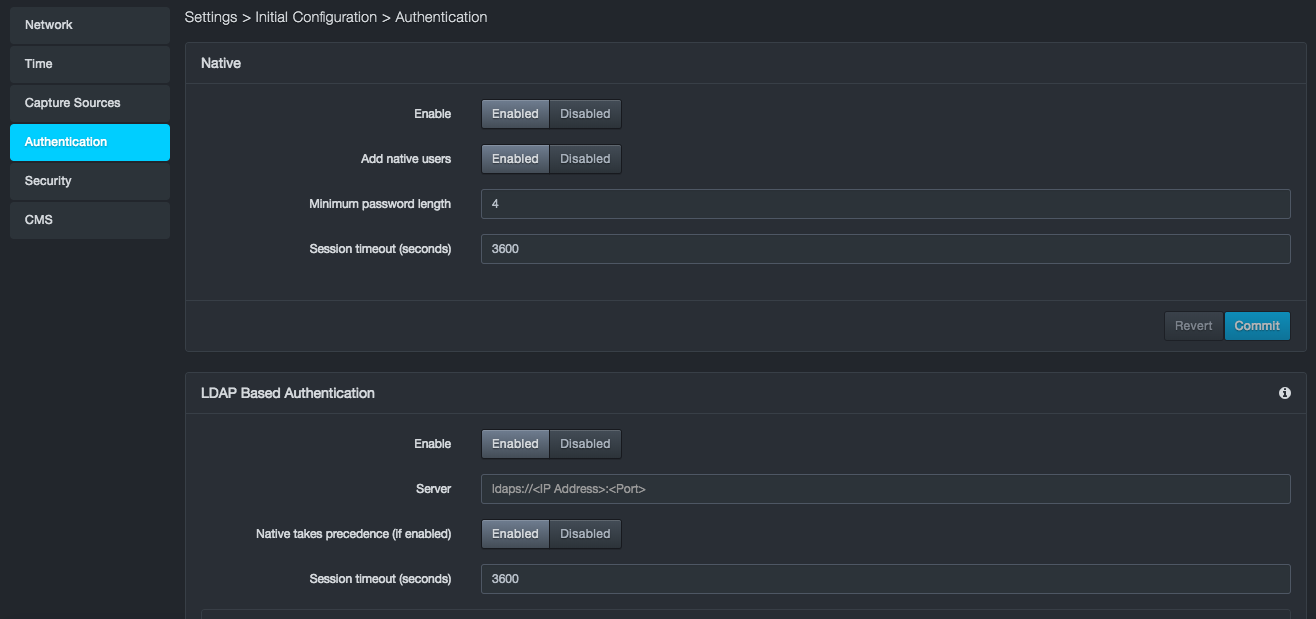Focus the Native Session timeout field
The width and height of the screenshot is (1316, 619).
pyautogui.click(x=885, y=249)
